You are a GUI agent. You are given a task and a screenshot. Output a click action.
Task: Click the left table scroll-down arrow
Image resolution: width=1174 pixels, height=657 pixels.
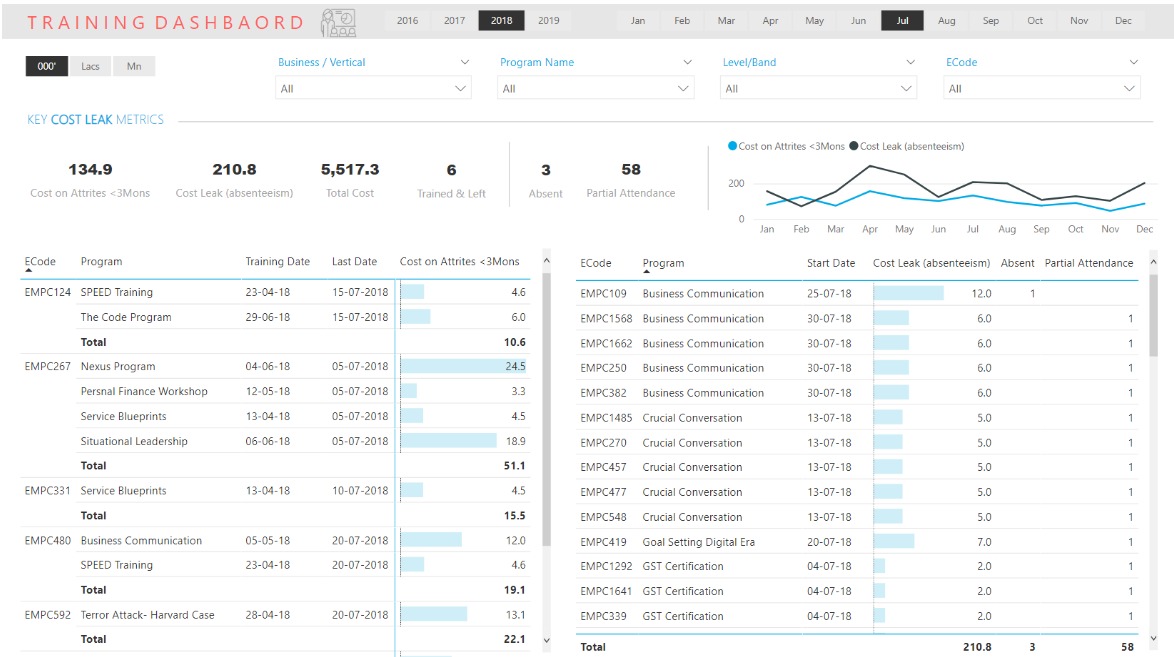click(x=546, y=639)
